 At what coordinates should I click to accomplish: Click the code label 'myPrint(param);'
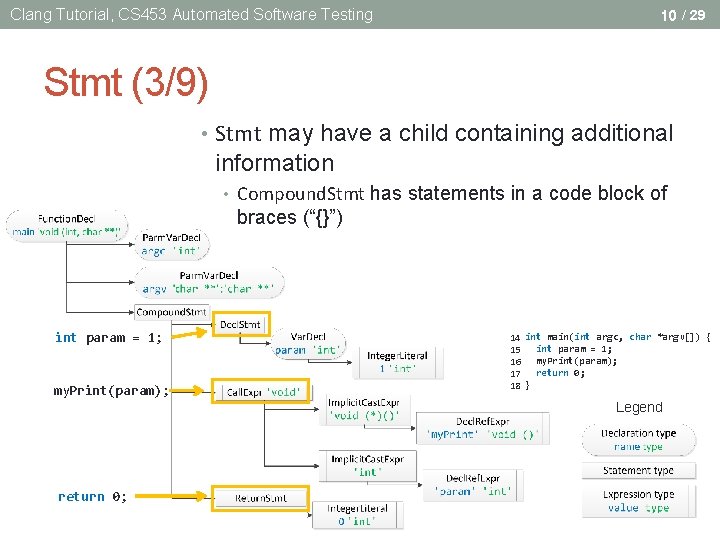[111, 391]
